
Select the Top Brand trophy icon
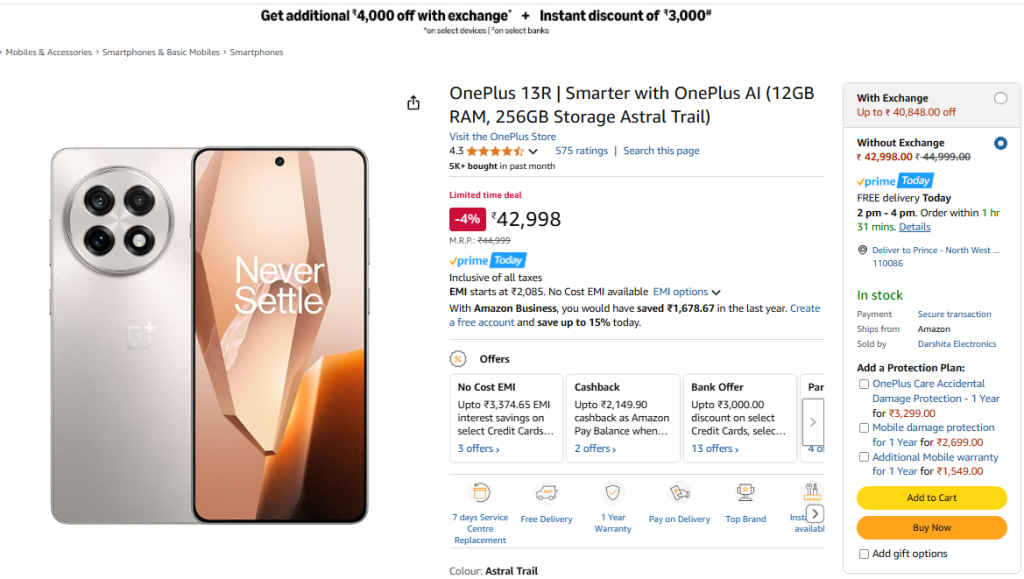(x=745, y=494)
